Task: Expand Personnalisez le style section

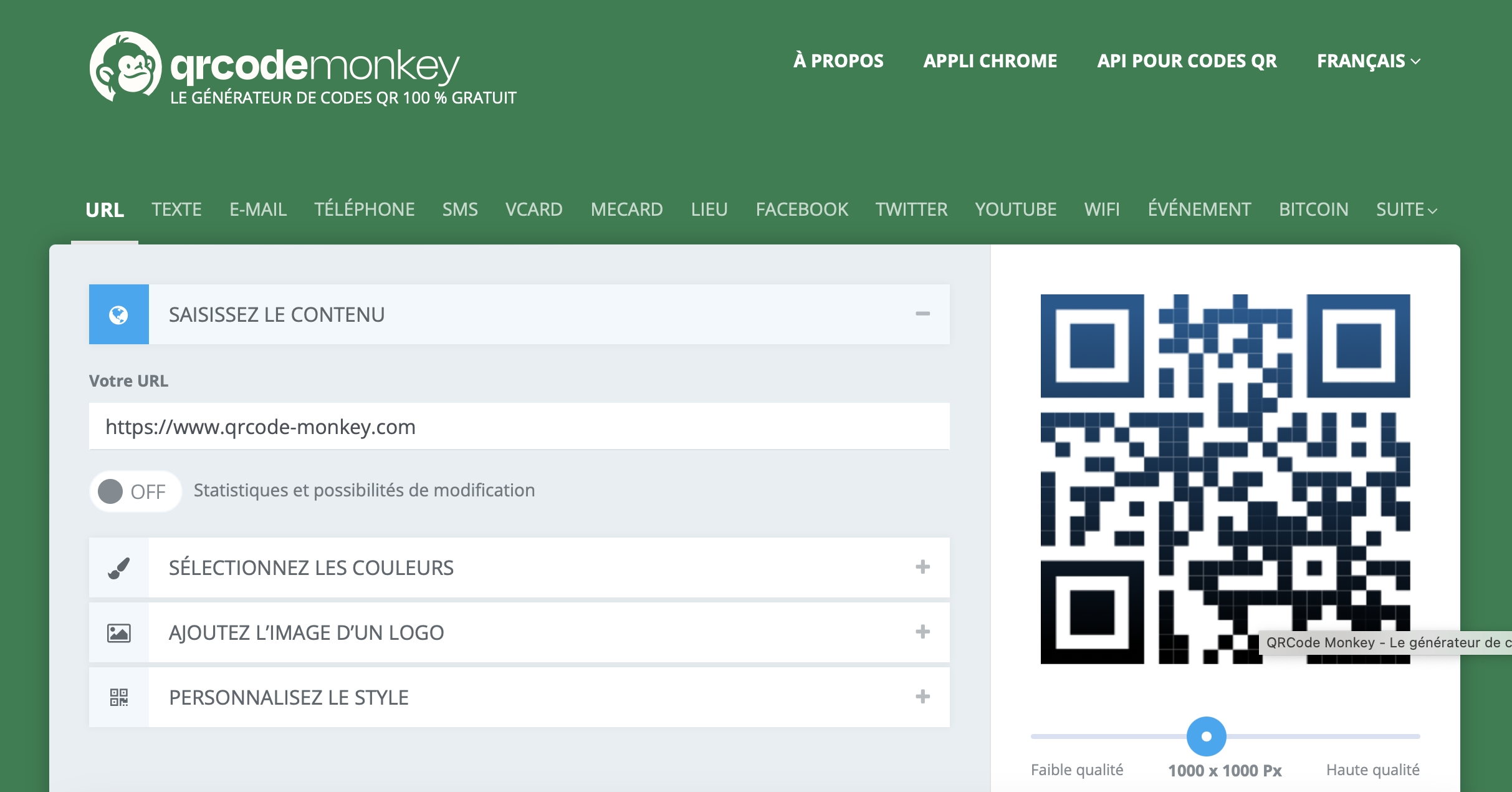Action: point(922,697)
